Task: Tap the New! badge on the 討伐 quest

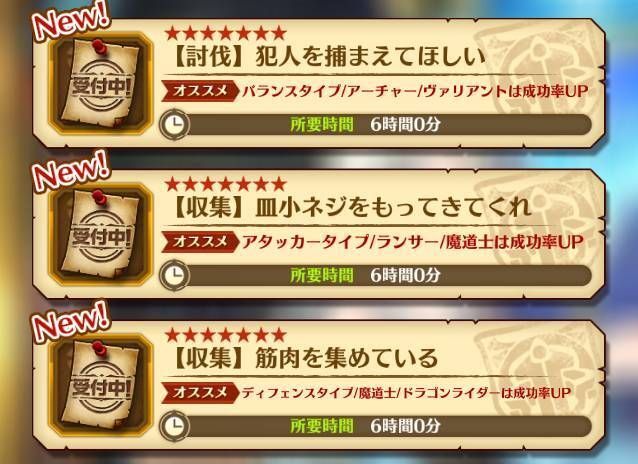Action: click(x=71, y=23)
